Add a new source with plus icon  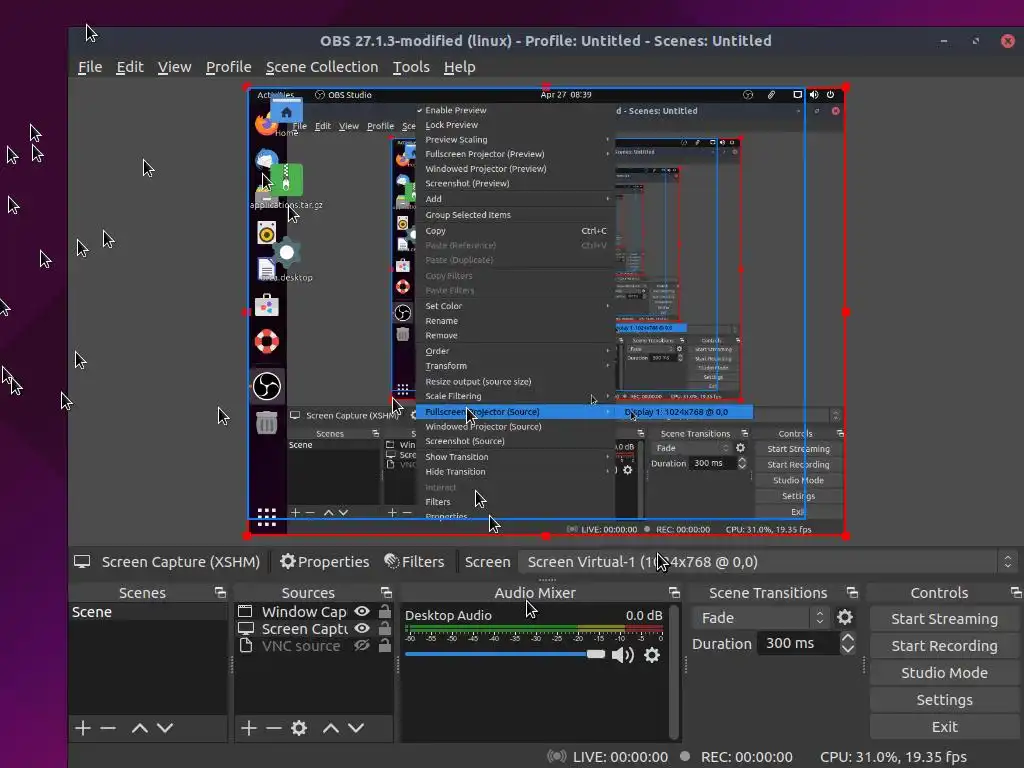tap(249, 728)
